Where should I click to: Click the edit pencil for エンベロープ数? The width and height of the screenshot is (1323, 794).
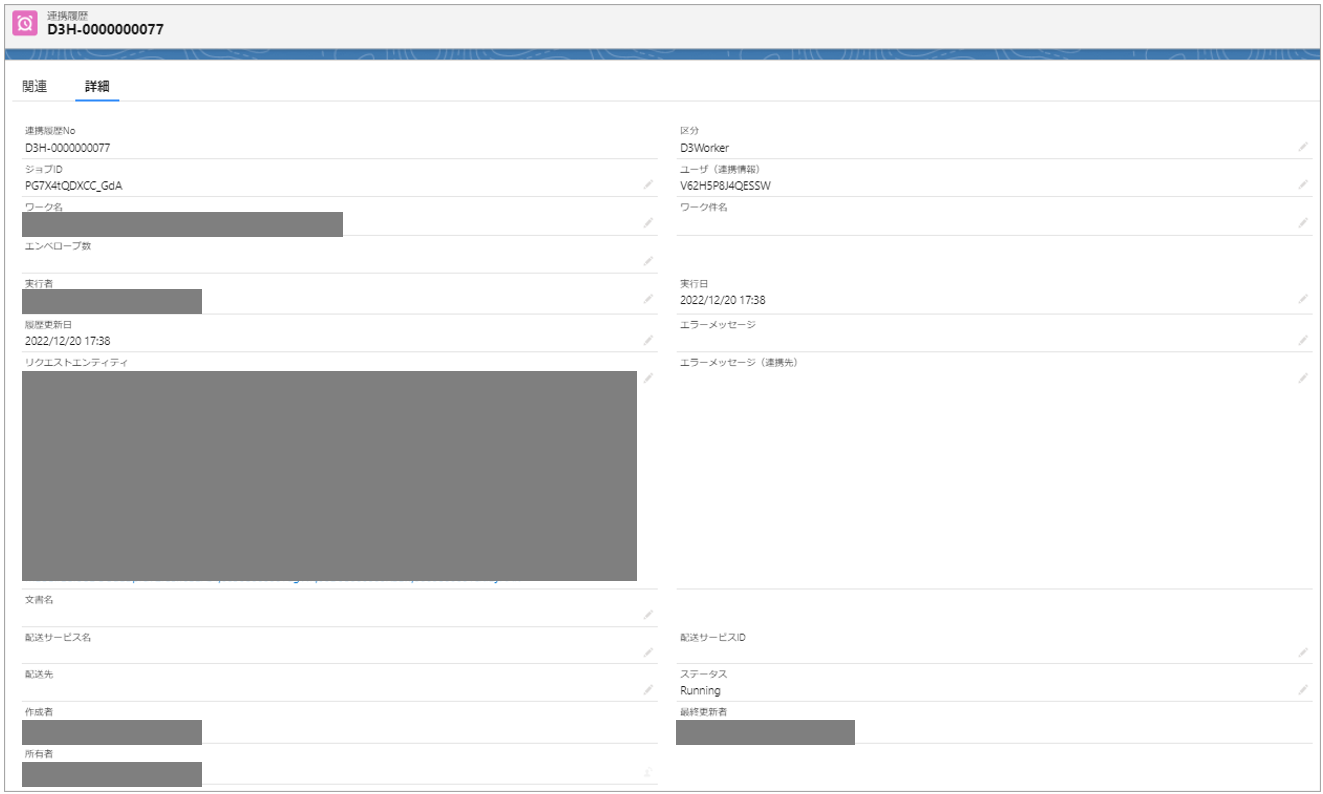point(648,261)
